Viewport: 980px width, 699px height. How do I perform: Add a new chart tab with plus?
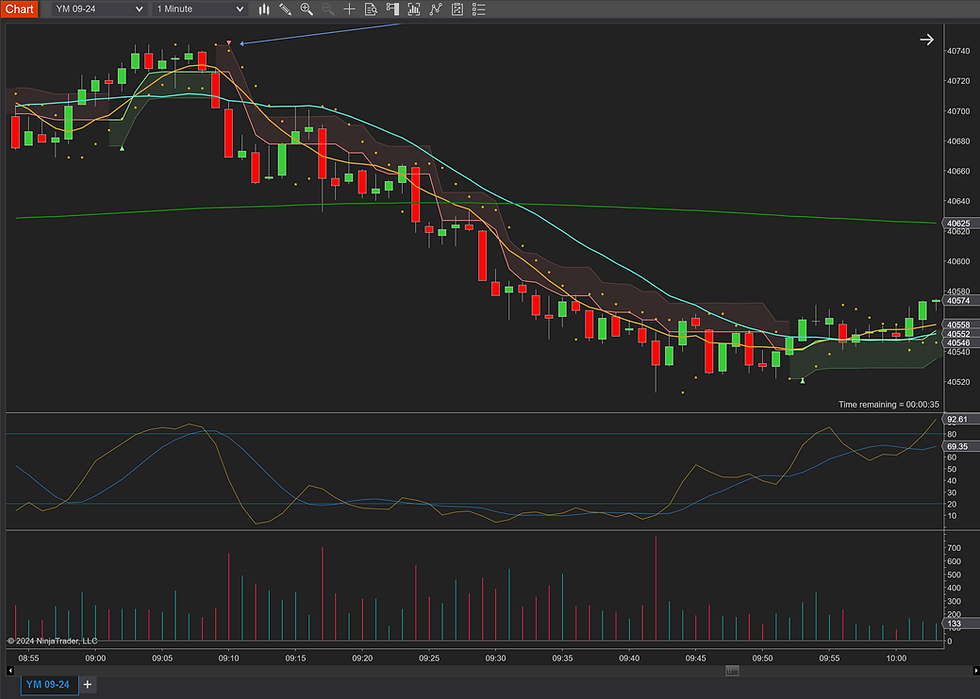point(88,685)
